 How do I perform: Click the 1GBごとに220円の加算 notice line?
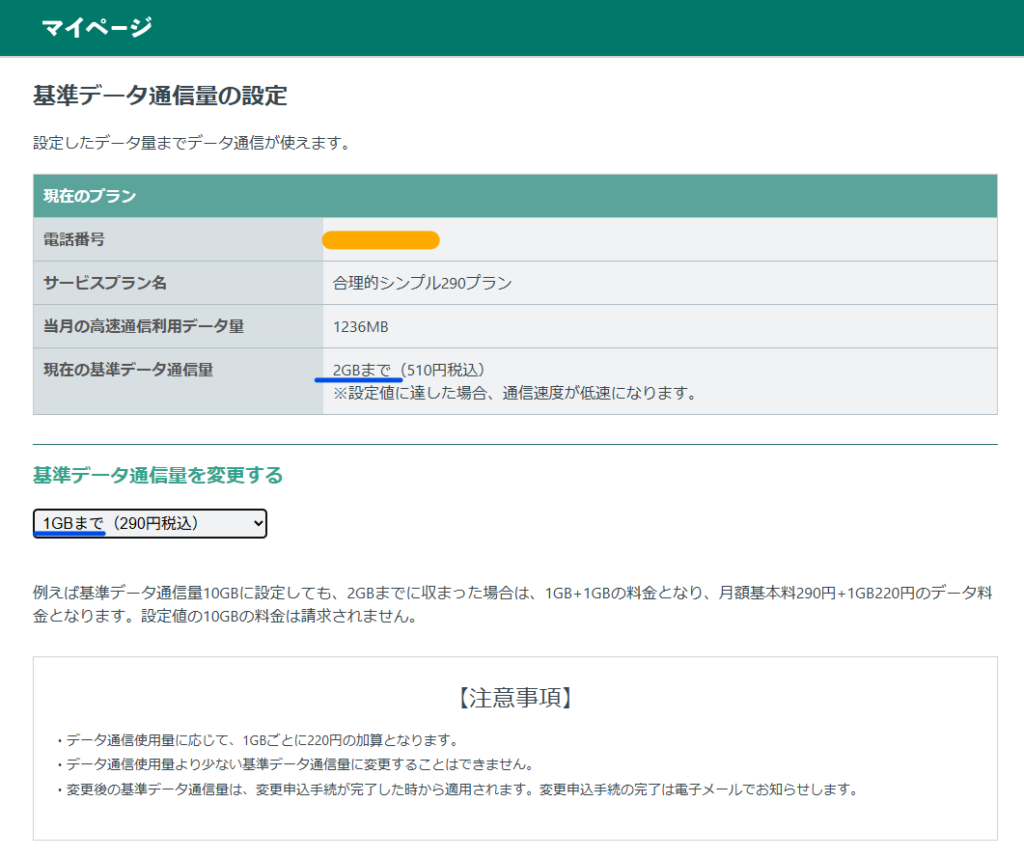click(258, 741)
